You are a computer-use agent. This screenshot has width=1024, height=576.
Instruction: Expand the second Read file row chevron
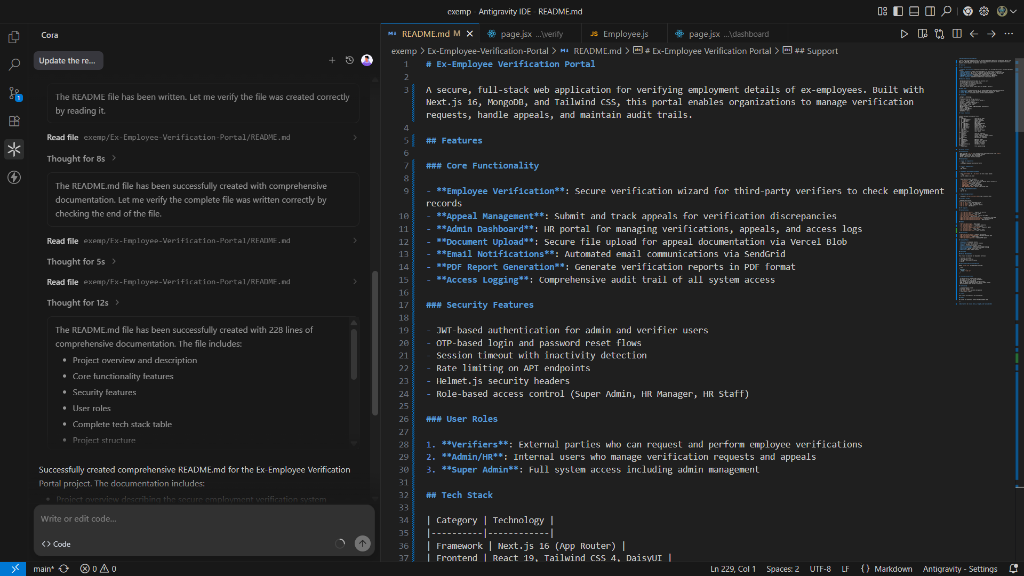(x=355, y=241)
